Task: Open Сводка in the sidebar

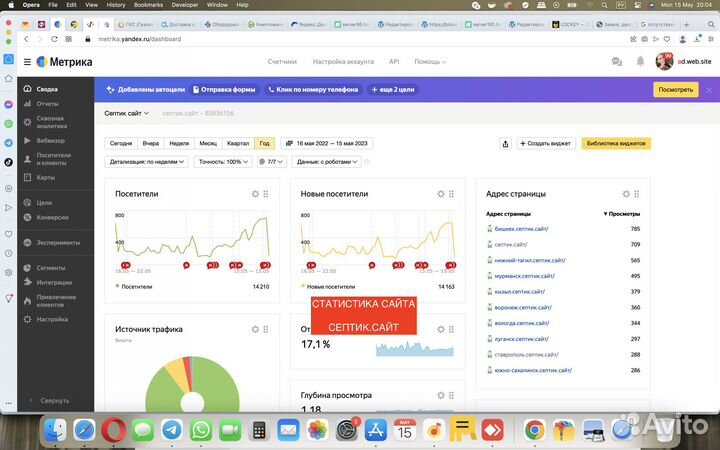Action: pyautogui.click(x=47, y=89)
